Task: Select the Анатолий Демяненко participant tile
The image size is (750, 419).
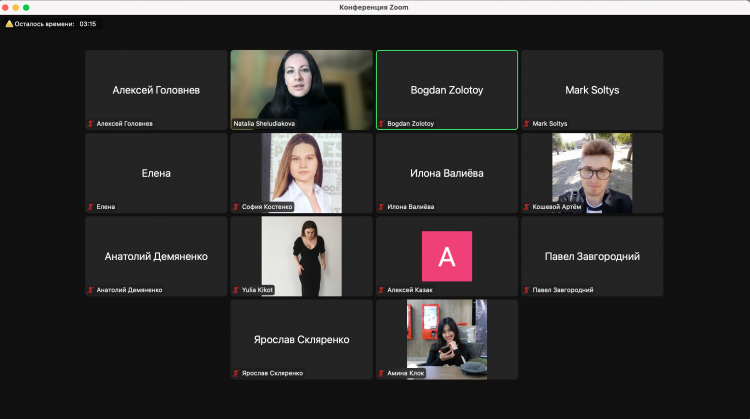Action: (156, 256)
